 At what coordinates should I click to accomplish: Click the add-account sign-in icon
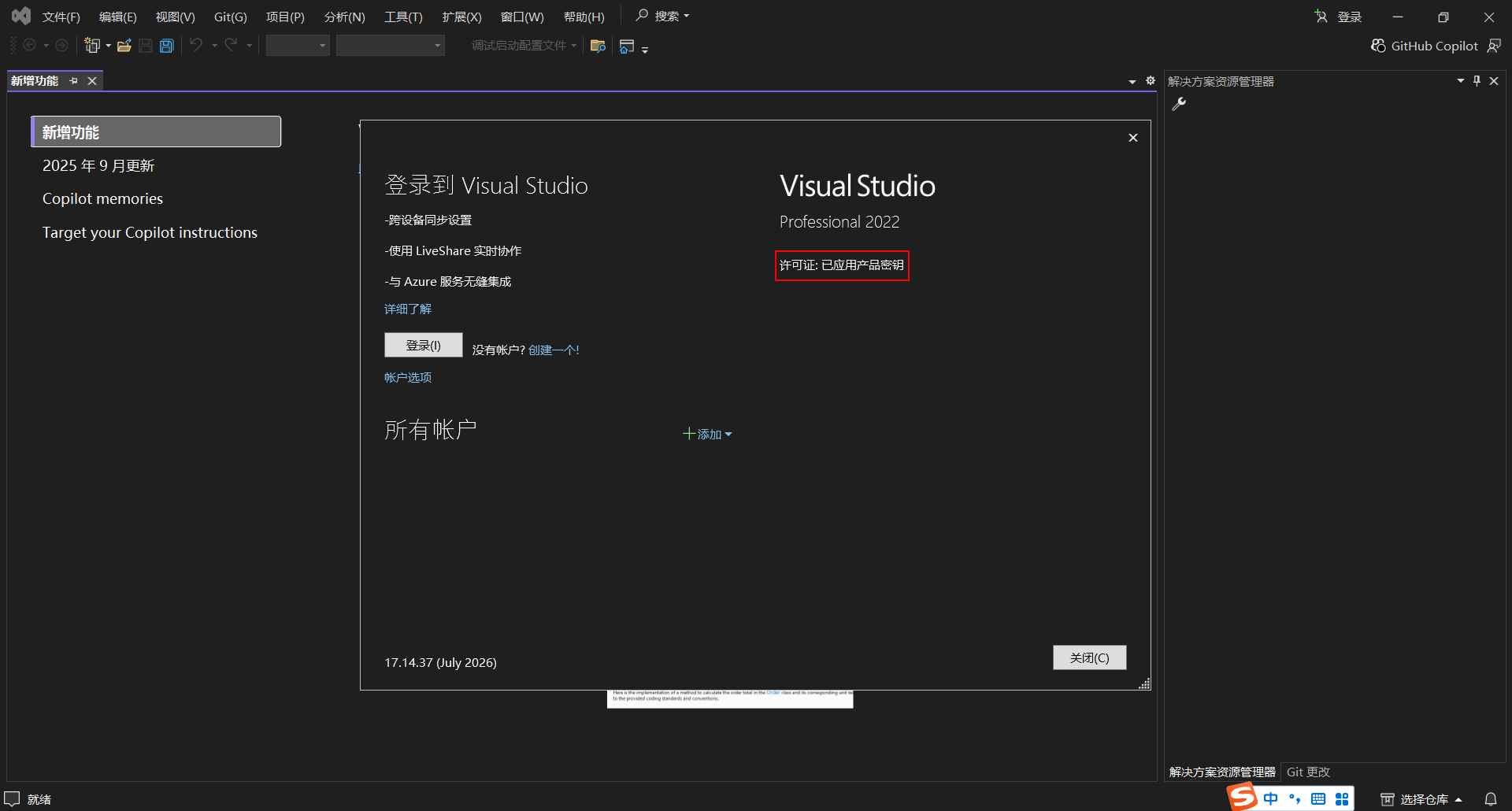click(1321, 17)
